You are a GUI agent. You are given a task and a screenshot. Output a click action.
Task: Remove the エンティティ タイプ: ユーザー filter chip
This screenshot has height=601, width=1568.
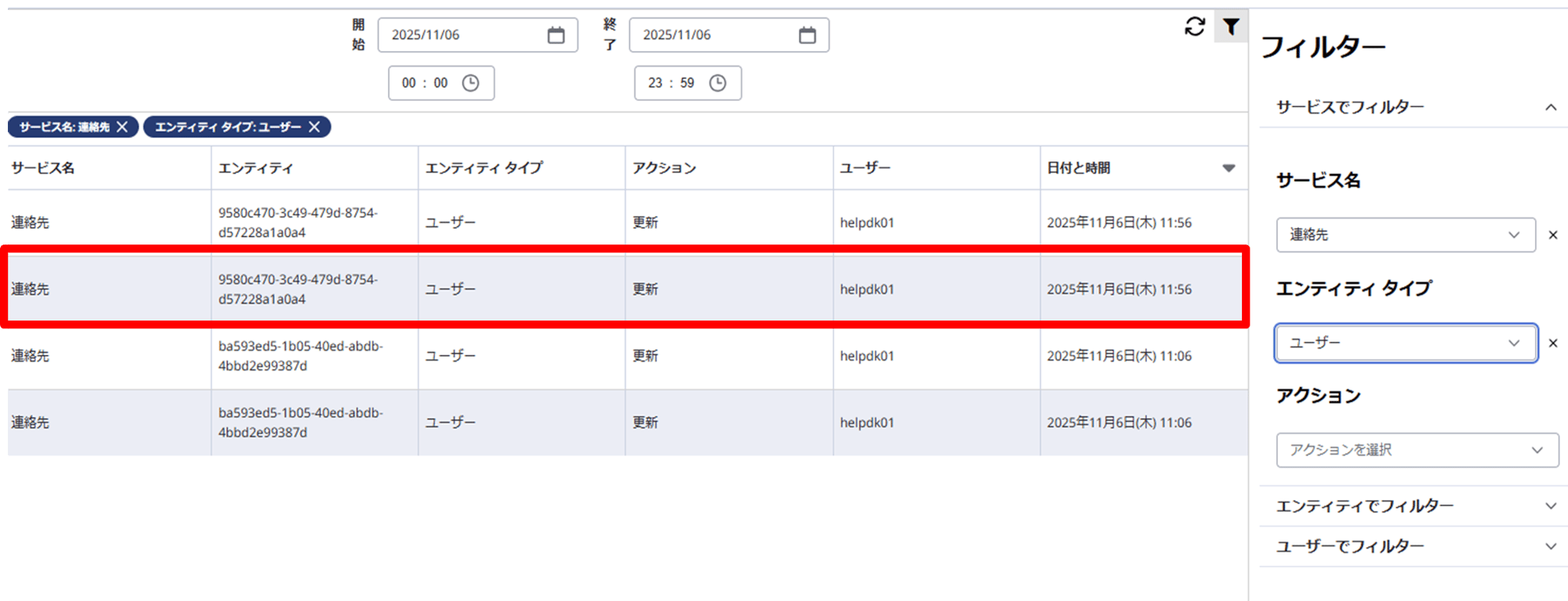pyautogui.click(x=314, y=127)
